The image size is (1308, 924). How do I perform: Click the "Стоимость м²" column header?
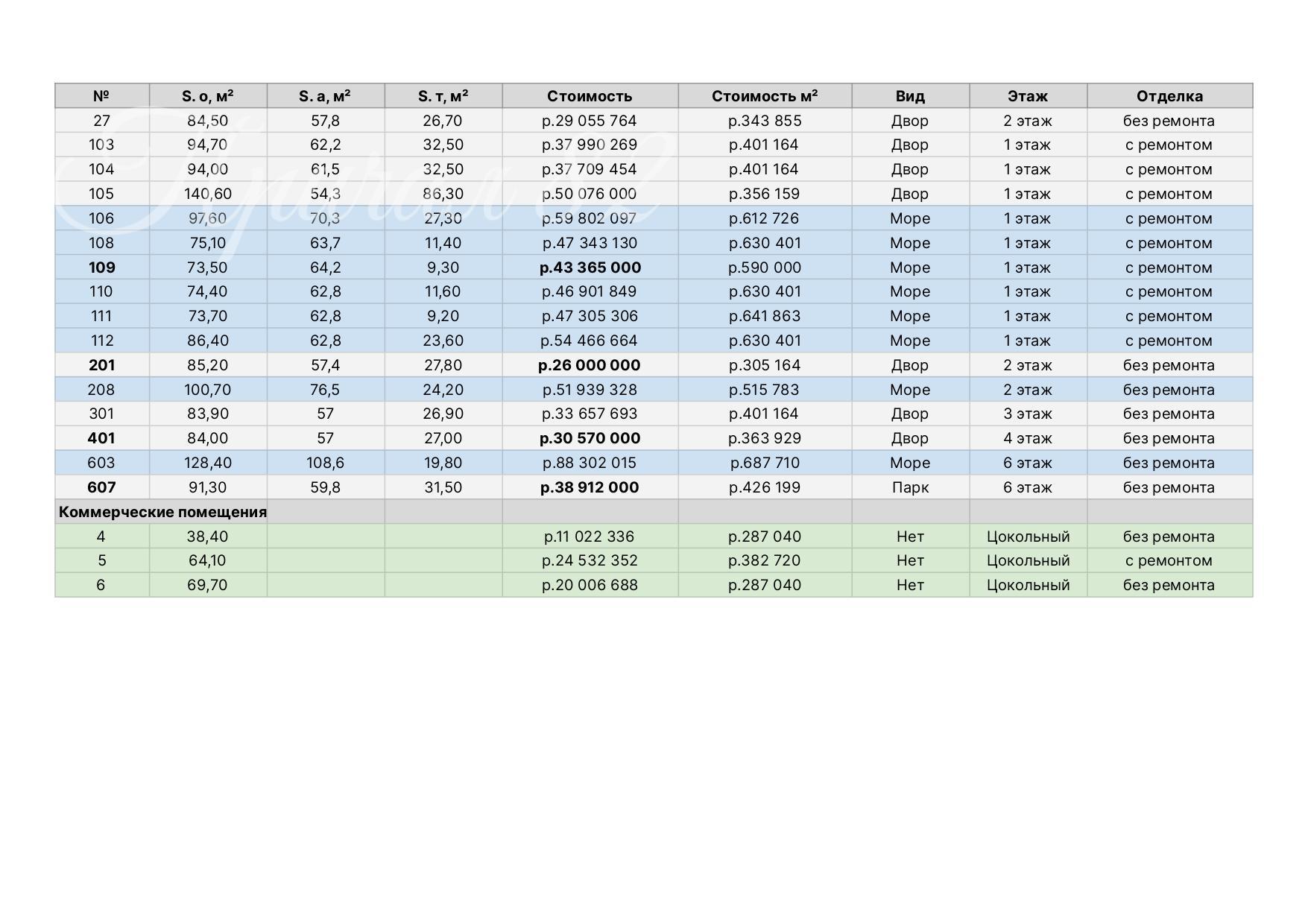pyautogui.click(x=765, y=96)
